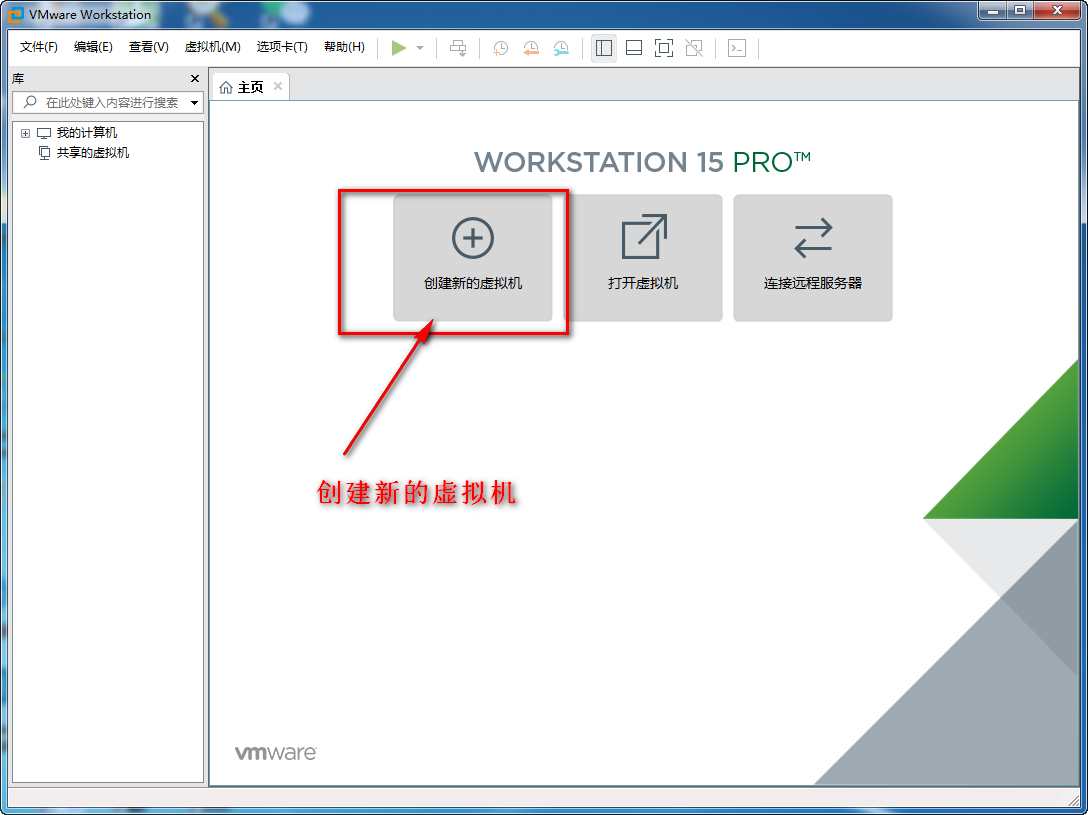Image resolution: width=1088 pixels, height=815 pixels.
Task: Open the 查看(V) menu
Action: [148, 47]
